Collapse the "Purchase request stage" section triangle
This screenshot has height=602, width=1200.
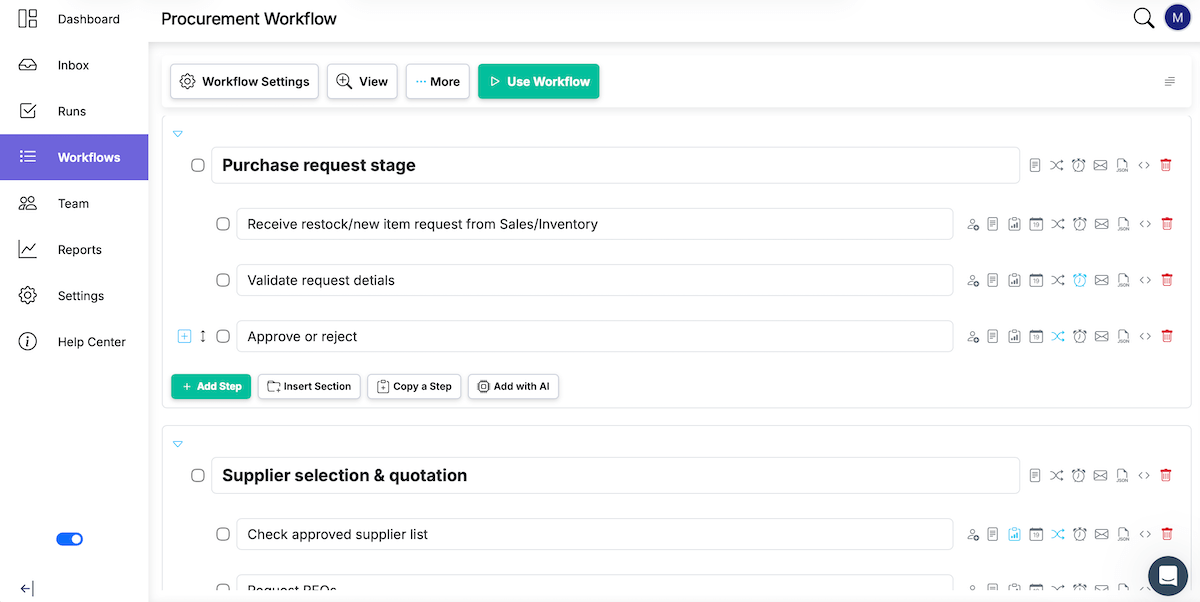pyautogui.click(x=178, y=133)
